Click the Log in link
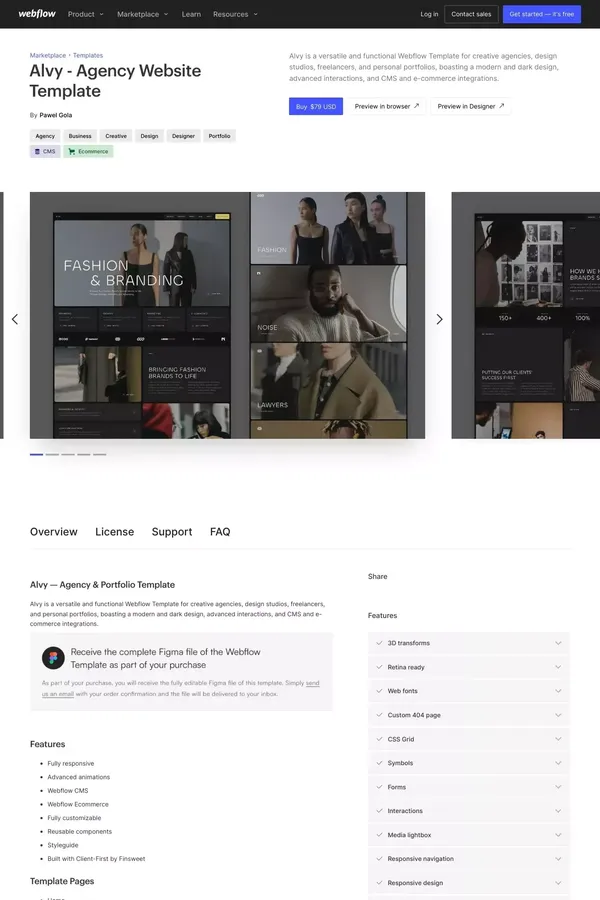This screenshot has height=900, width=600. [x=429, y=14]
